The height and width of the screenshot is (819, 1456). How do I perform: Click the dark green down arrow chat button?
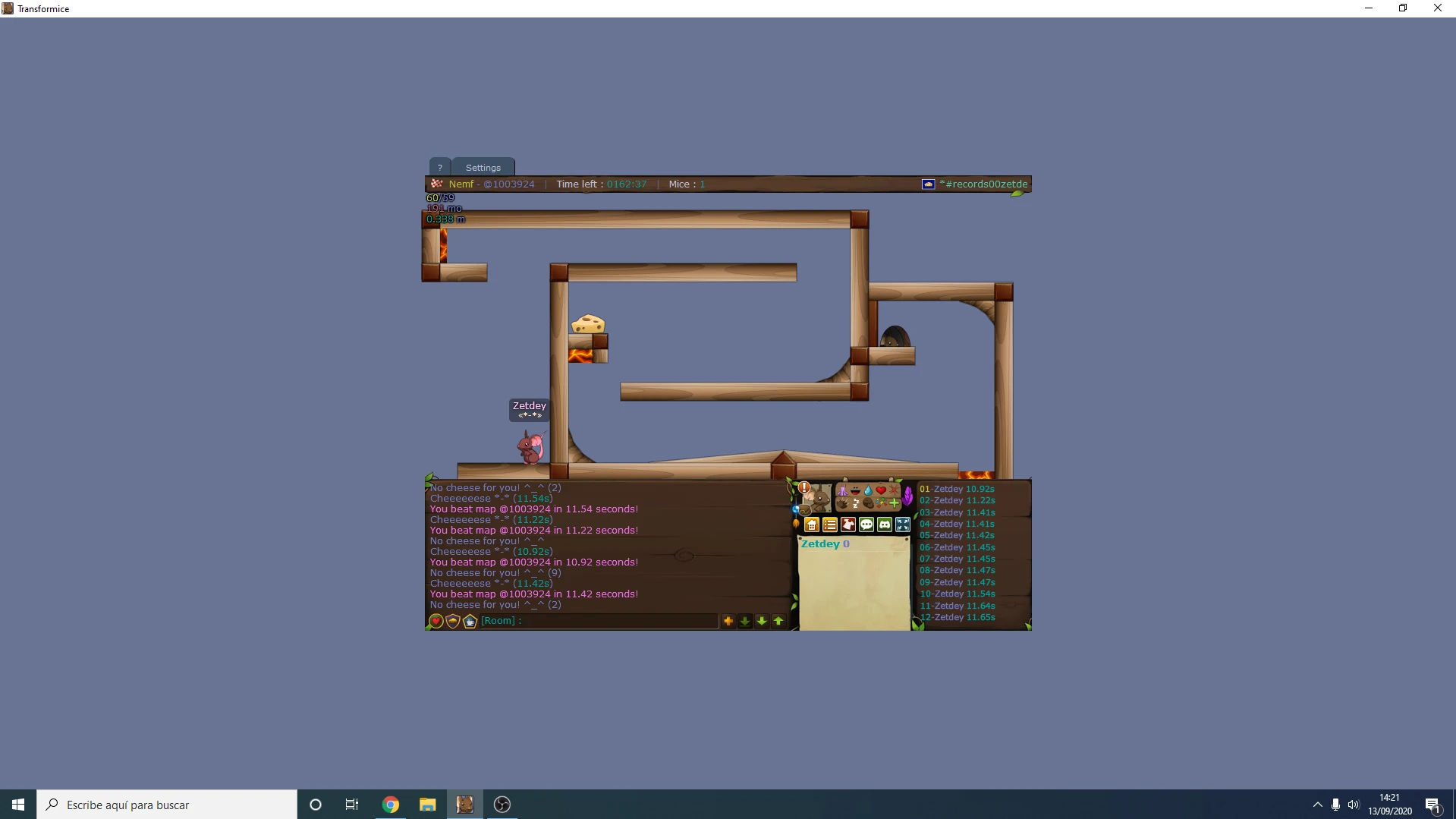(745, 621)
